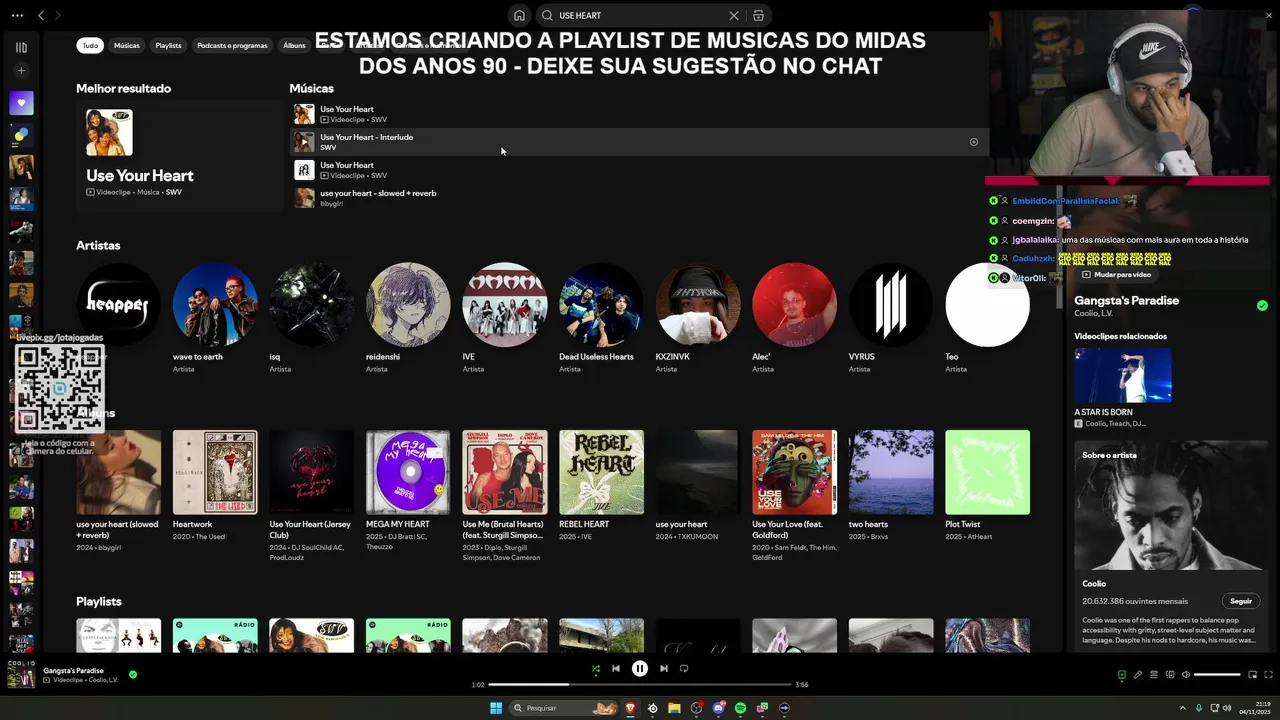Select the Músicas filter chip
This screenshot has height=720, width=1280.
pyautogui.click(x=127, y=45)
